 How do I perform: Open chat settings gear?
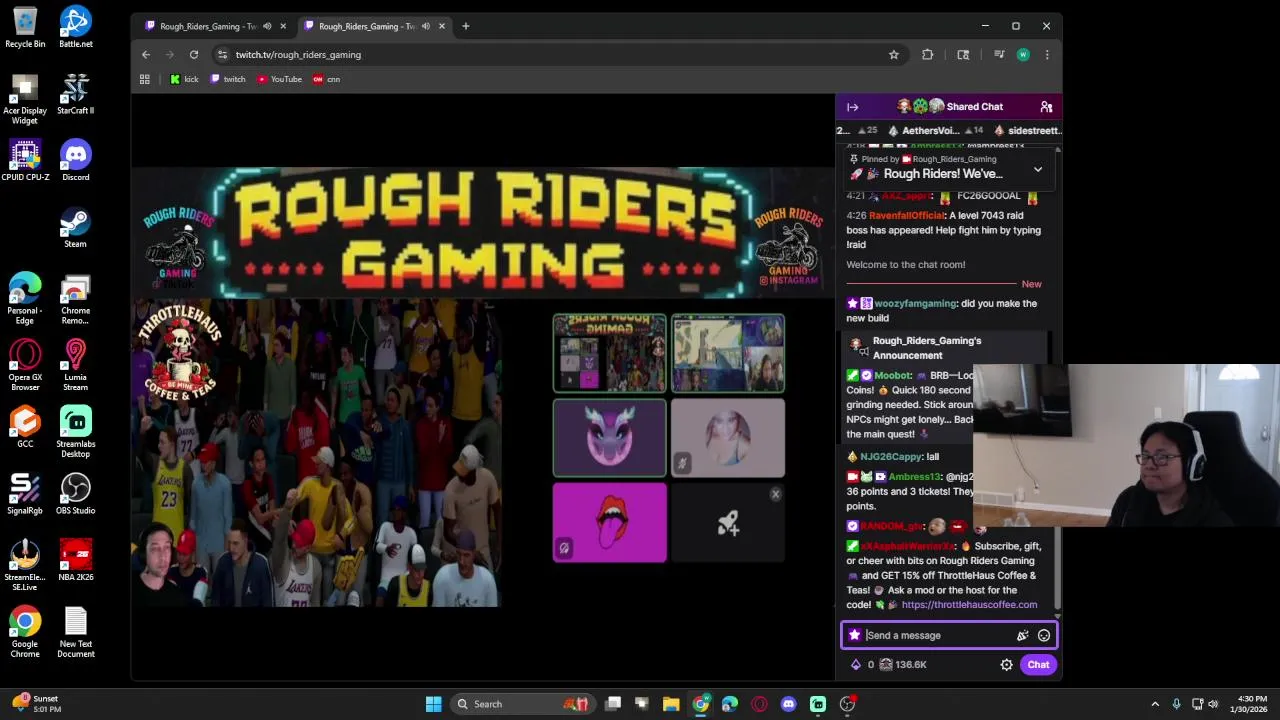(x=1006, y=665)
